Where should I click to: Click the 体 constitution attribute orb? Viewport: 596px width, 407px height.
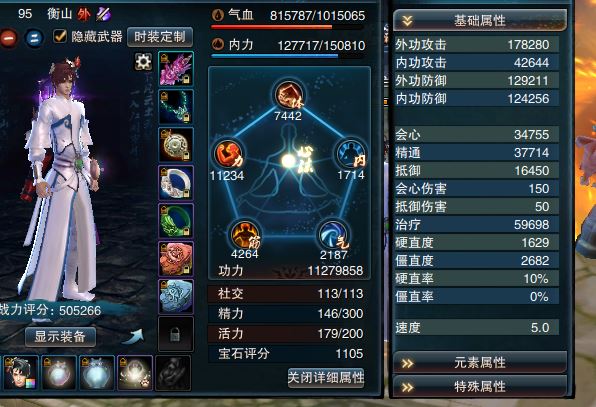pyautogui.click(x=289, y=95)
